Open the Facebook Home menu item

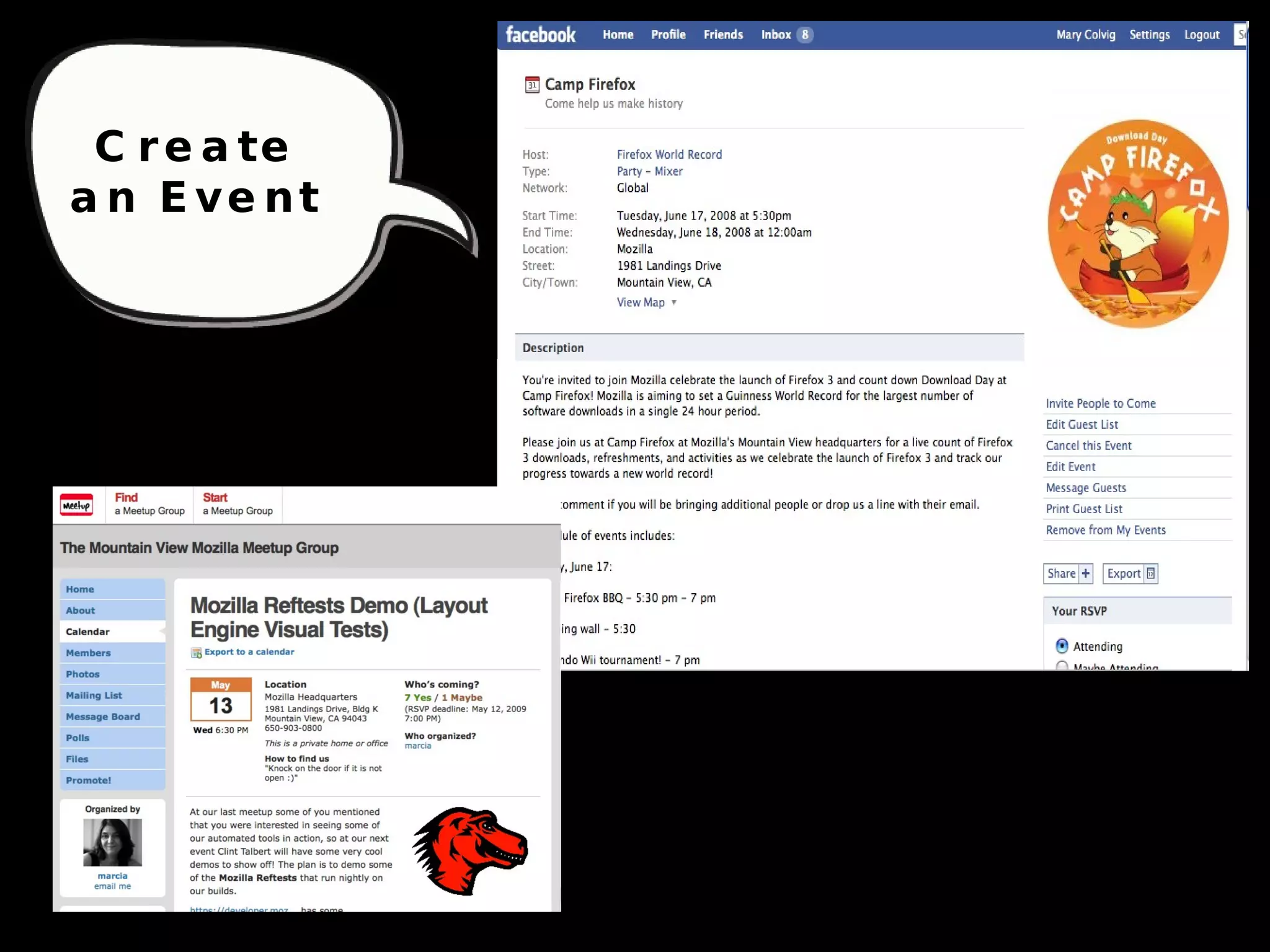coord(618,35)
